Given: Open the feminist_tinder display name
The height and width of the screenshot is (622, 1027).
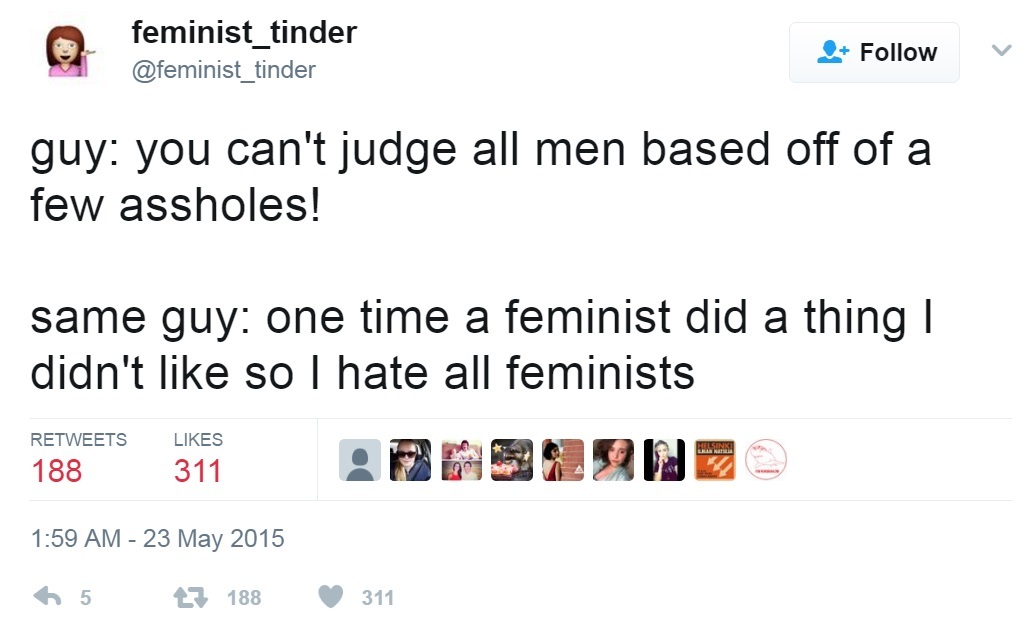Looking at the screenshot, I should coord(244,33).
